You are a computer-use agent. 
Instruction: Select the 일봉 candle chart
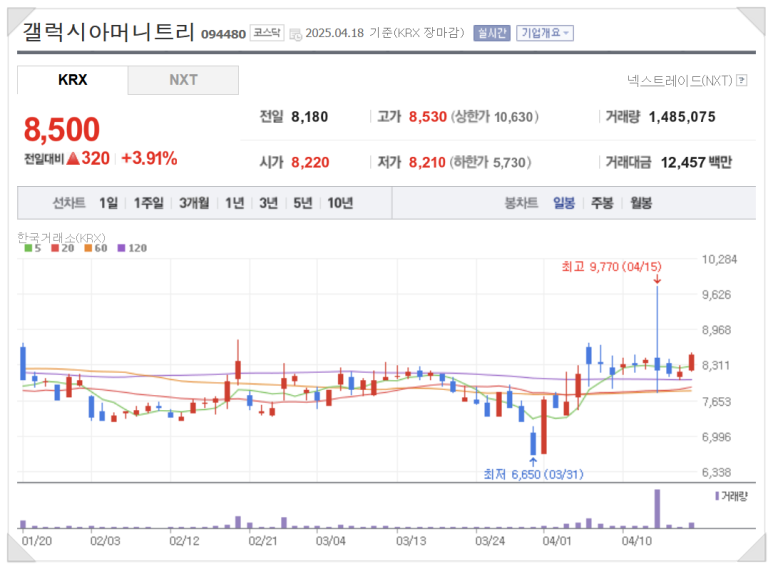[564, 203]
